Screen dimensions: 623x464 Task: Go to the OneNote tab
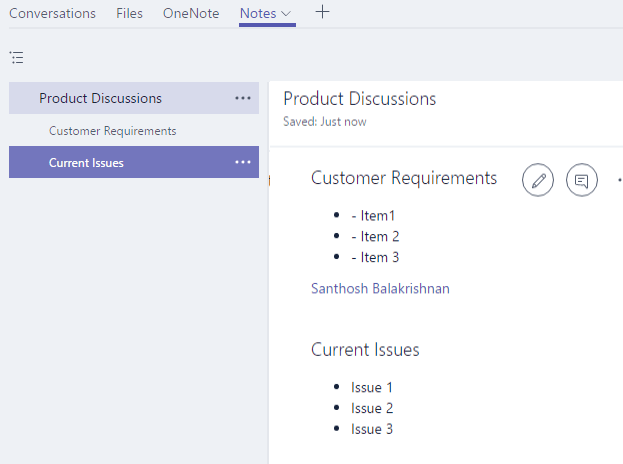[191, 14]
